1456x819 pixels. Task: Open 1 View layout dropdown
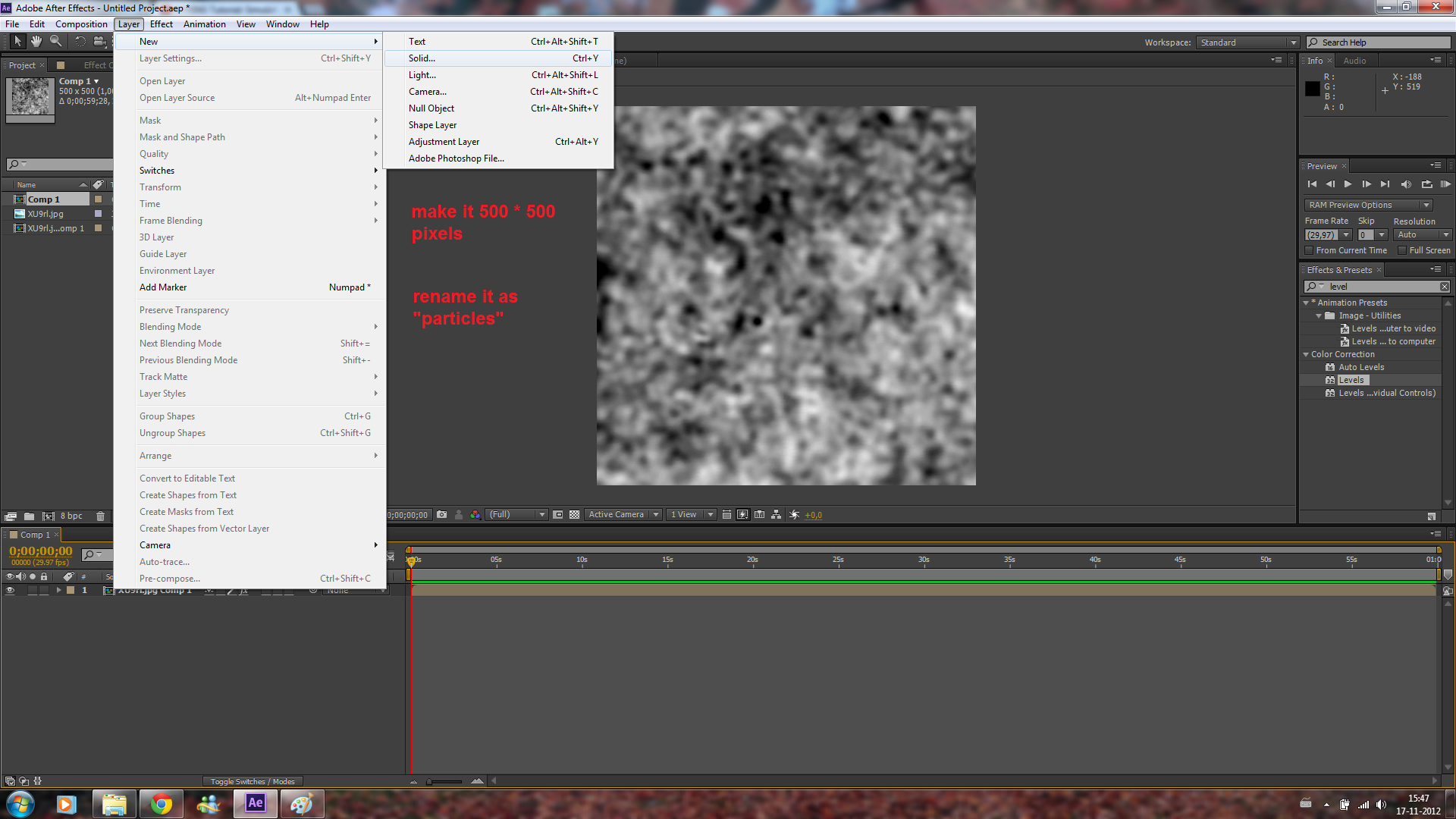pos(692,514)
